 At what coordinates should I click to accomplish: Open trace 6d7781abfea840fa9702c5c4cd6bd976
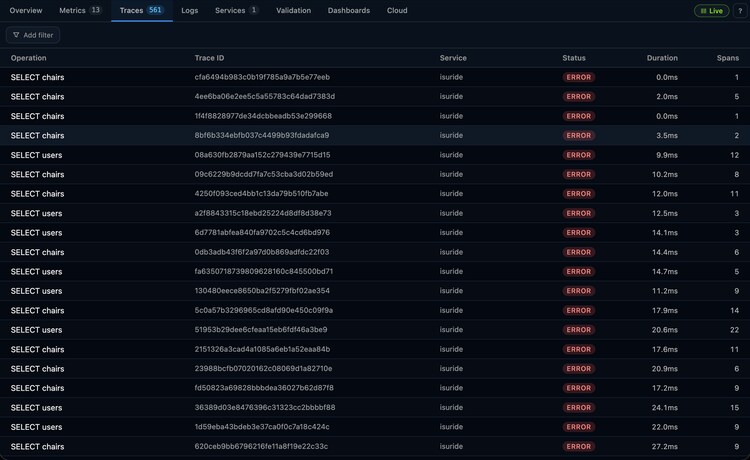pyautogui.click(x=262, y=232)
